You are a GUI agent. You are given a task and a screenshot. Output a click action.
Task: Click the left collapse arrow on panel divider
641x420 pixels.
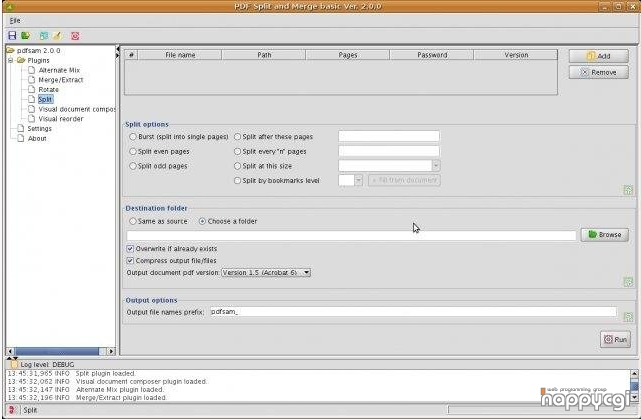pos(118,49)
